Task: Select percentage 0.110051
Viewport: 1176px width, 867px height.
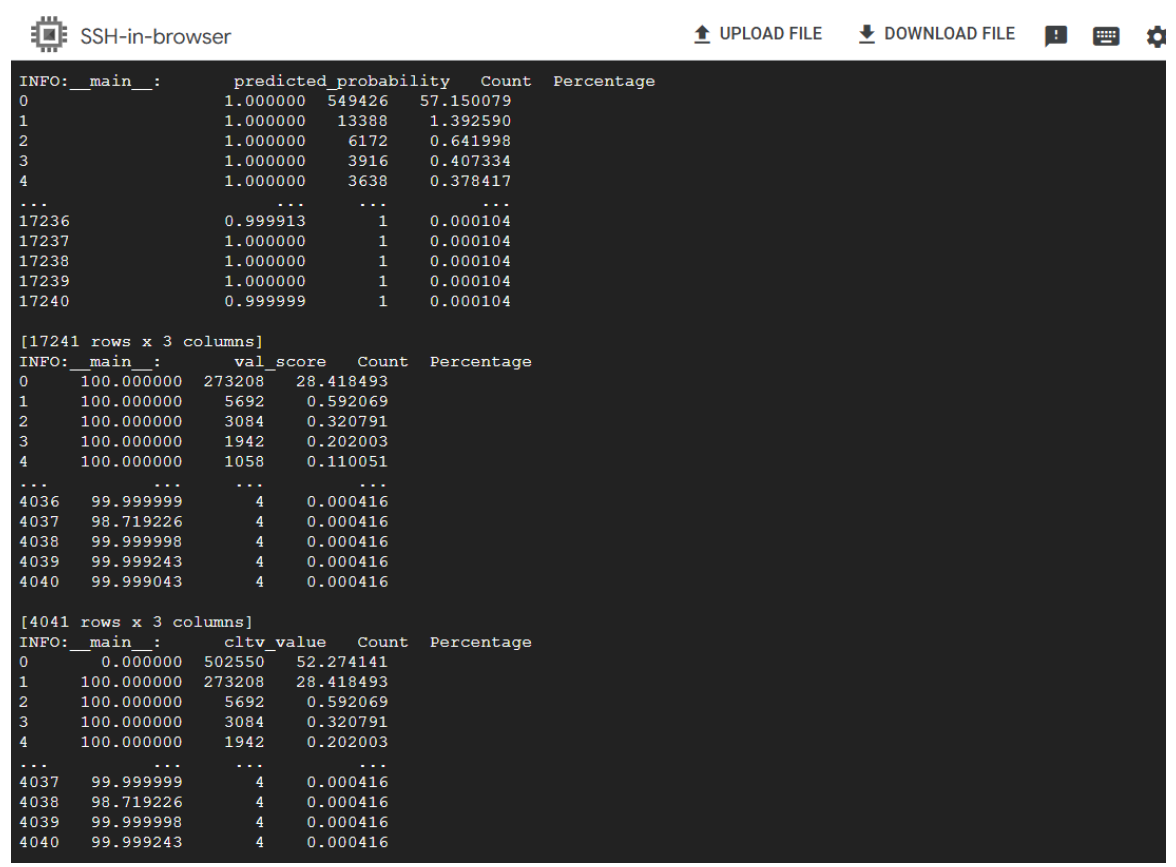Action: [x=347, y=461]
